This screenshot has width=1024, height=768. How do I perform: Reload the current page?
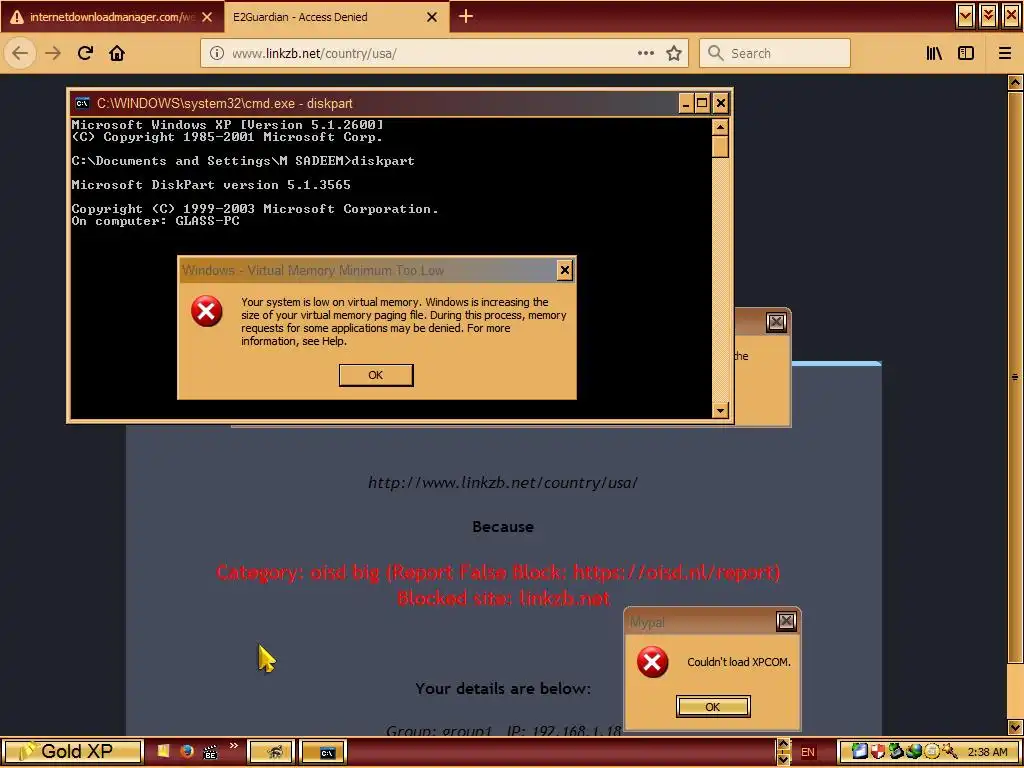click(85, 53)
